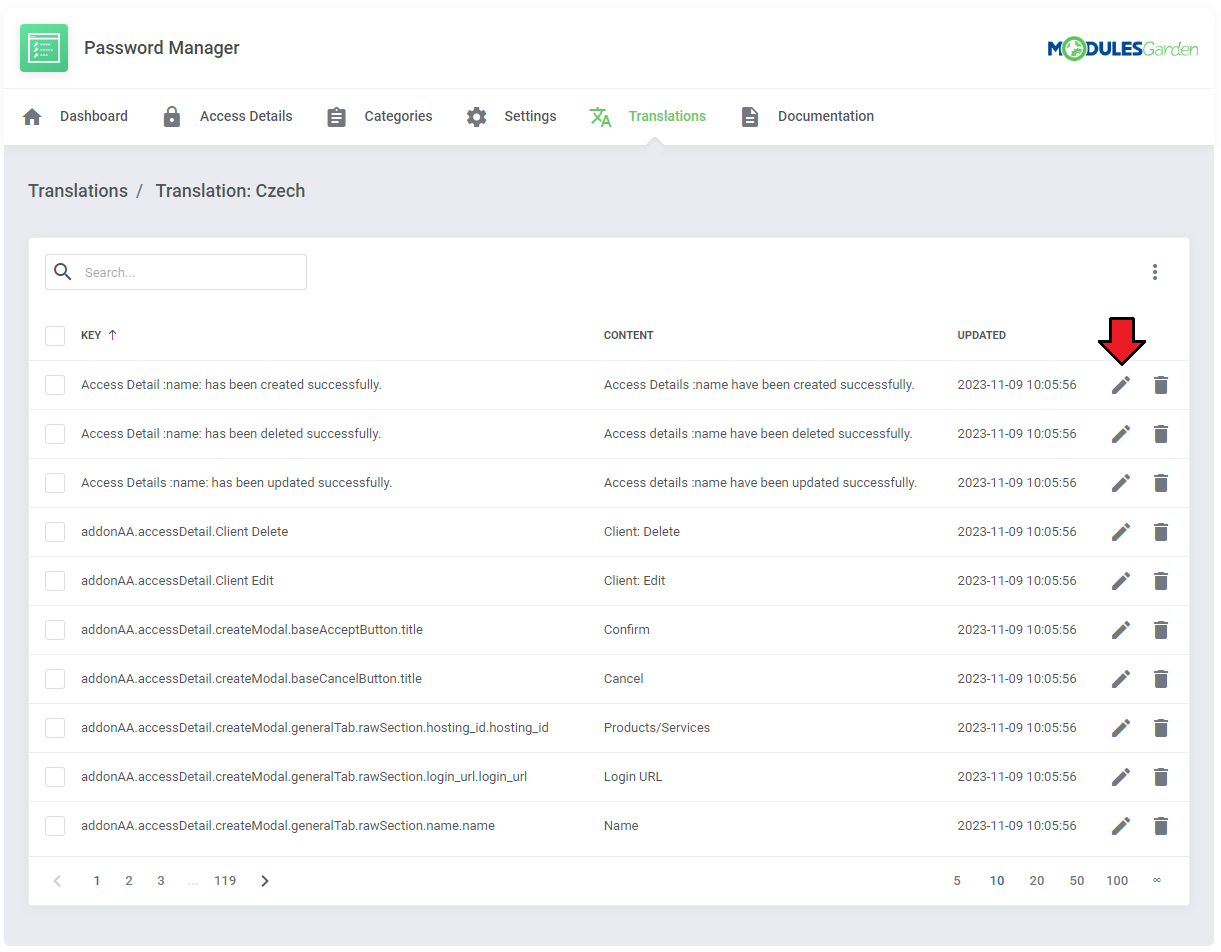Tick the name.name row checkbox
Viewport: 1221px width, 952px height.
(x=55, y=826)
